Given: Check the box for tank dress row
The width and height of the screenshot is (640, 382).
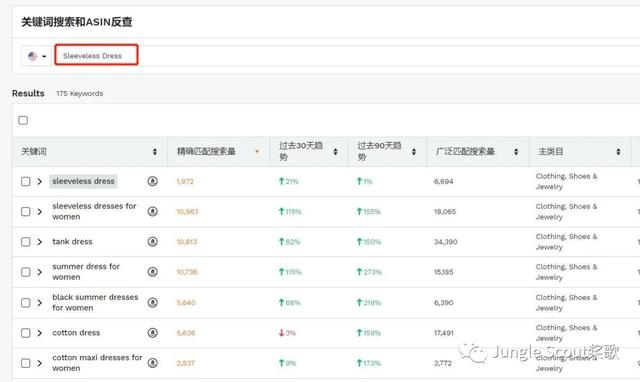Looking at the screenshot, I should click(26, 242).
